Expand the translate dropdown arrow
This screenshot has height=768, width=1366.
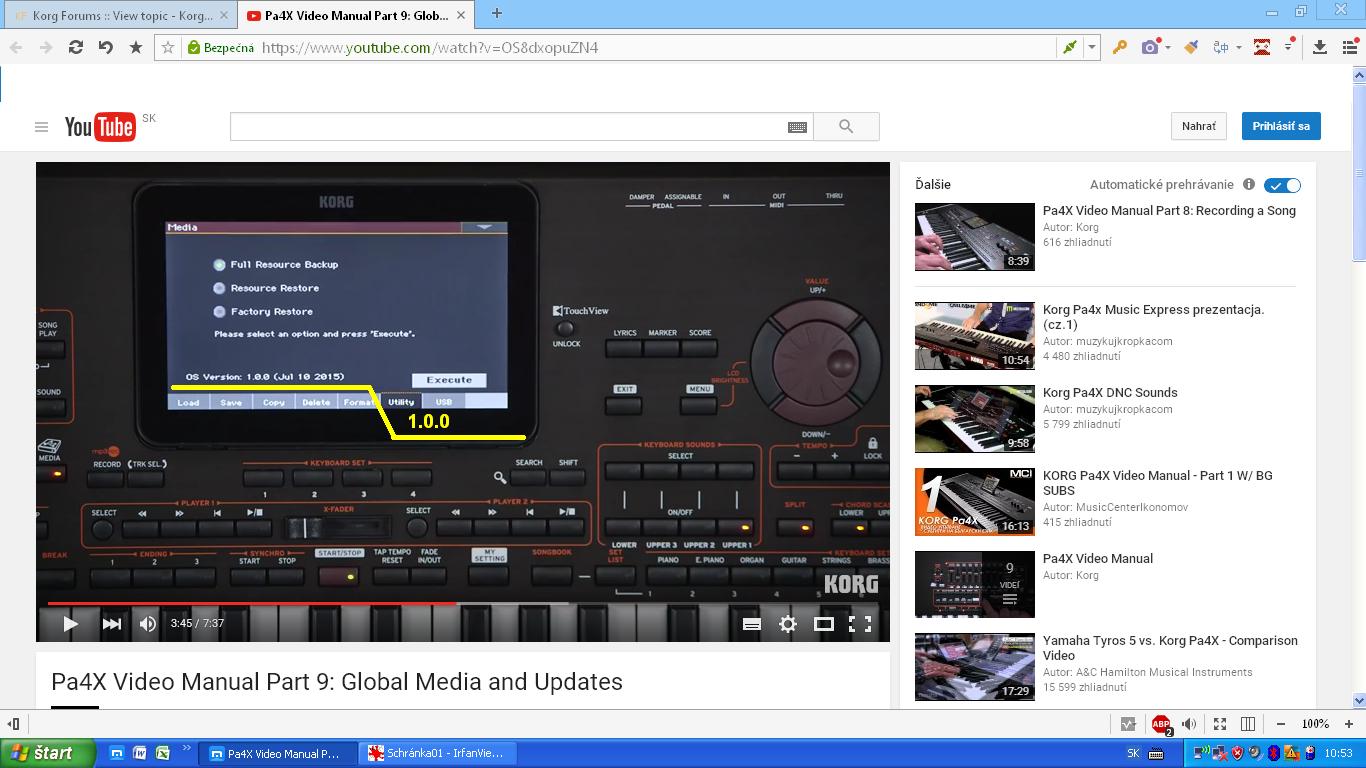(1238, 47)
